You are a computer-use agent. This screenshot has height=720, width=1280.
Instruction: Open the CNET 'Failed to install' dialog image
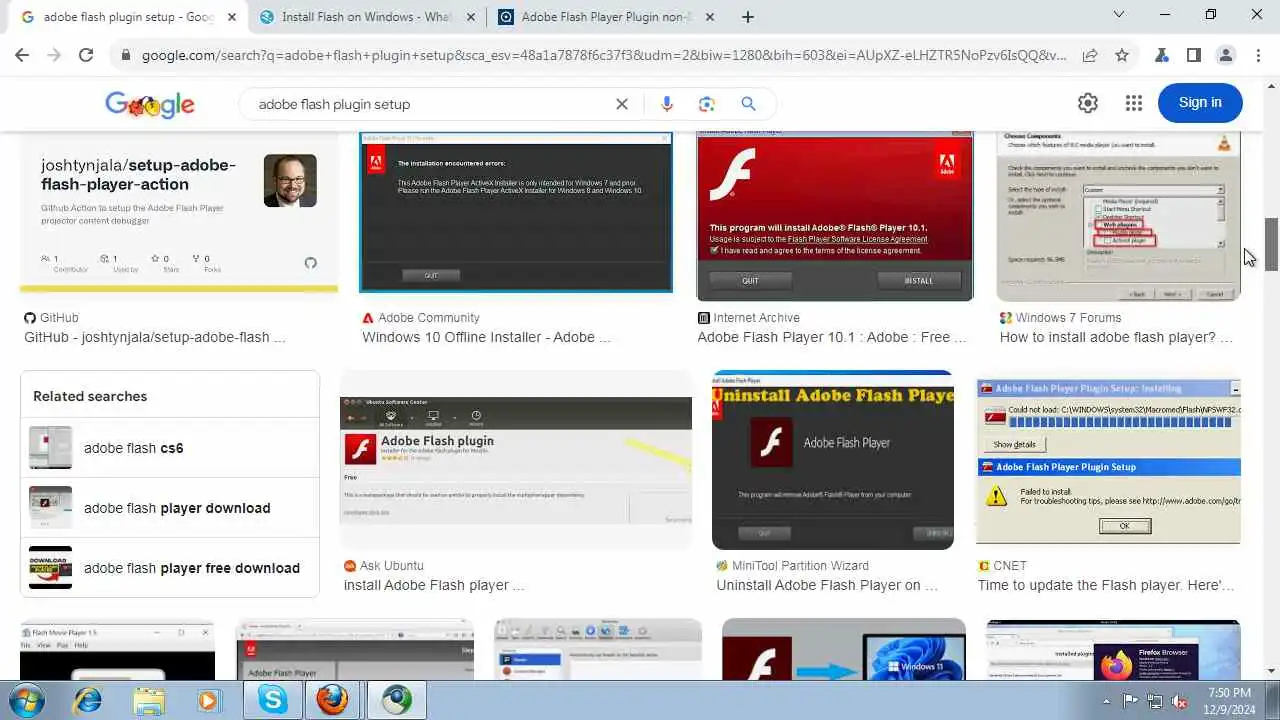(x=1109, y=461)
